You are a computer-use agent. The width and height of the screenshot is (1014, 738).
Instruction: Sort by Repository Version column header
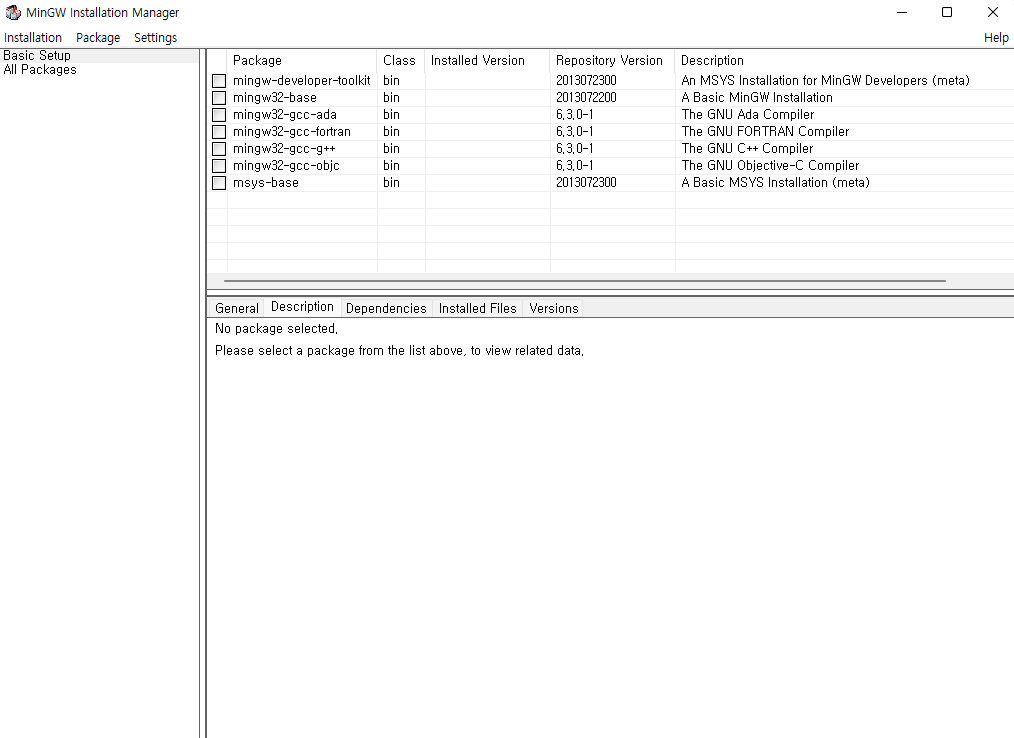(612, 60)
